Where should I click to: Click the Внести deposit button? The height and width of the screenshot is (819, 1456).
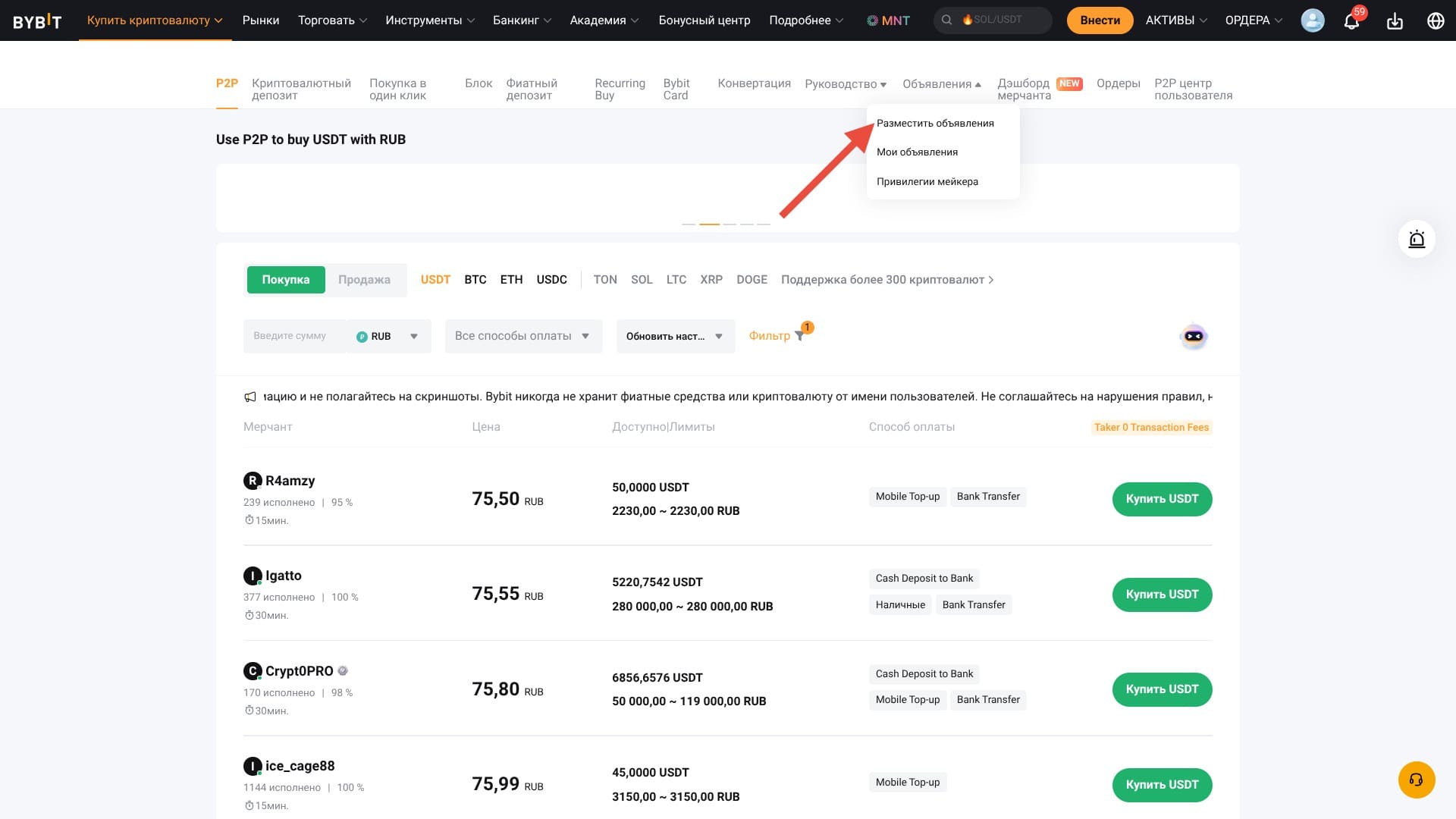(1100, 20)
